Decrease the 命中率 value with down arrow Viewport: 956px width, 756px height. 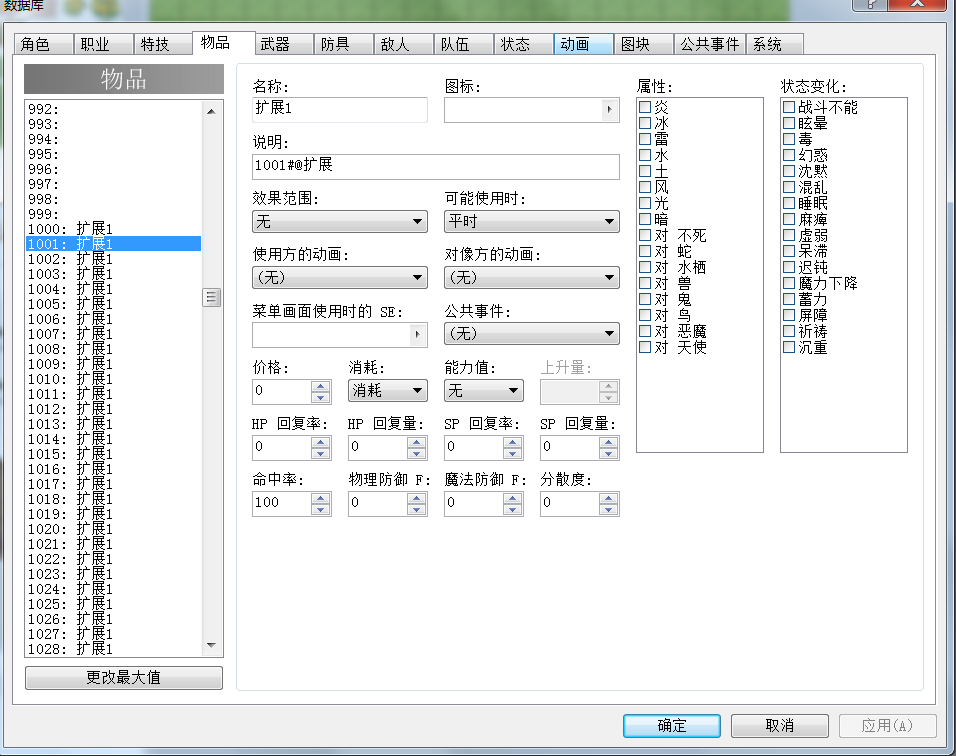tap(321, 509)
